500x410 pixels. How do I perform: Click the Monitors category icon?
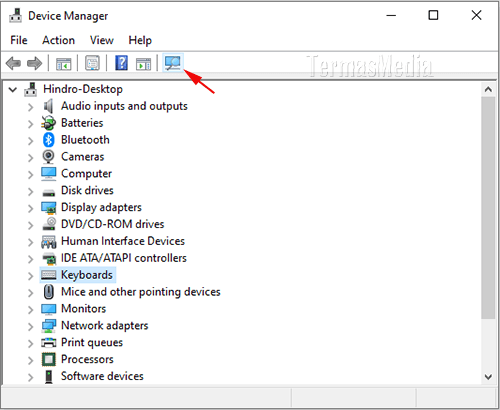tap(48, 309)
